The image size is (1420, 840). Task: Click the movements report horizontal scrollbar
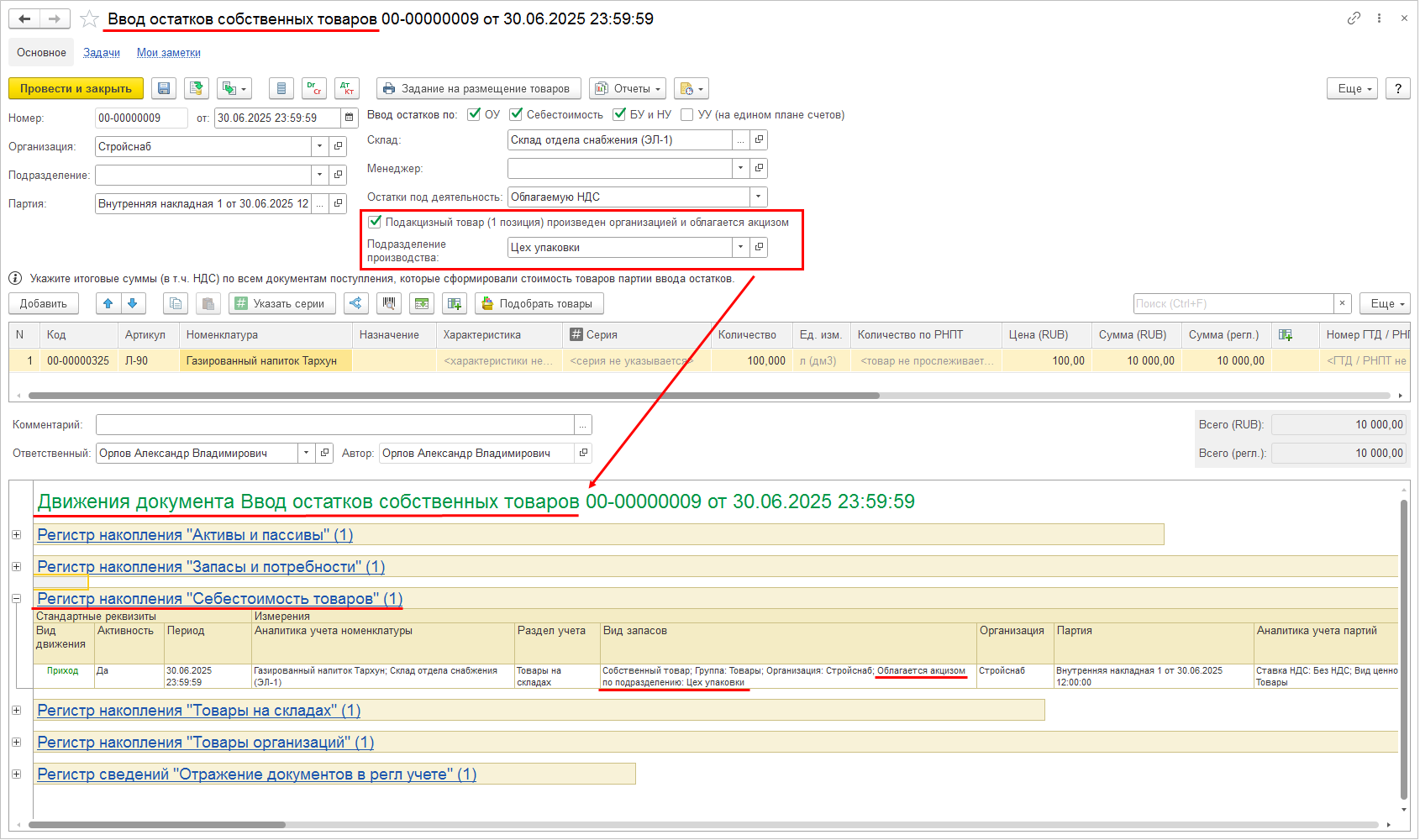point(157,825)
